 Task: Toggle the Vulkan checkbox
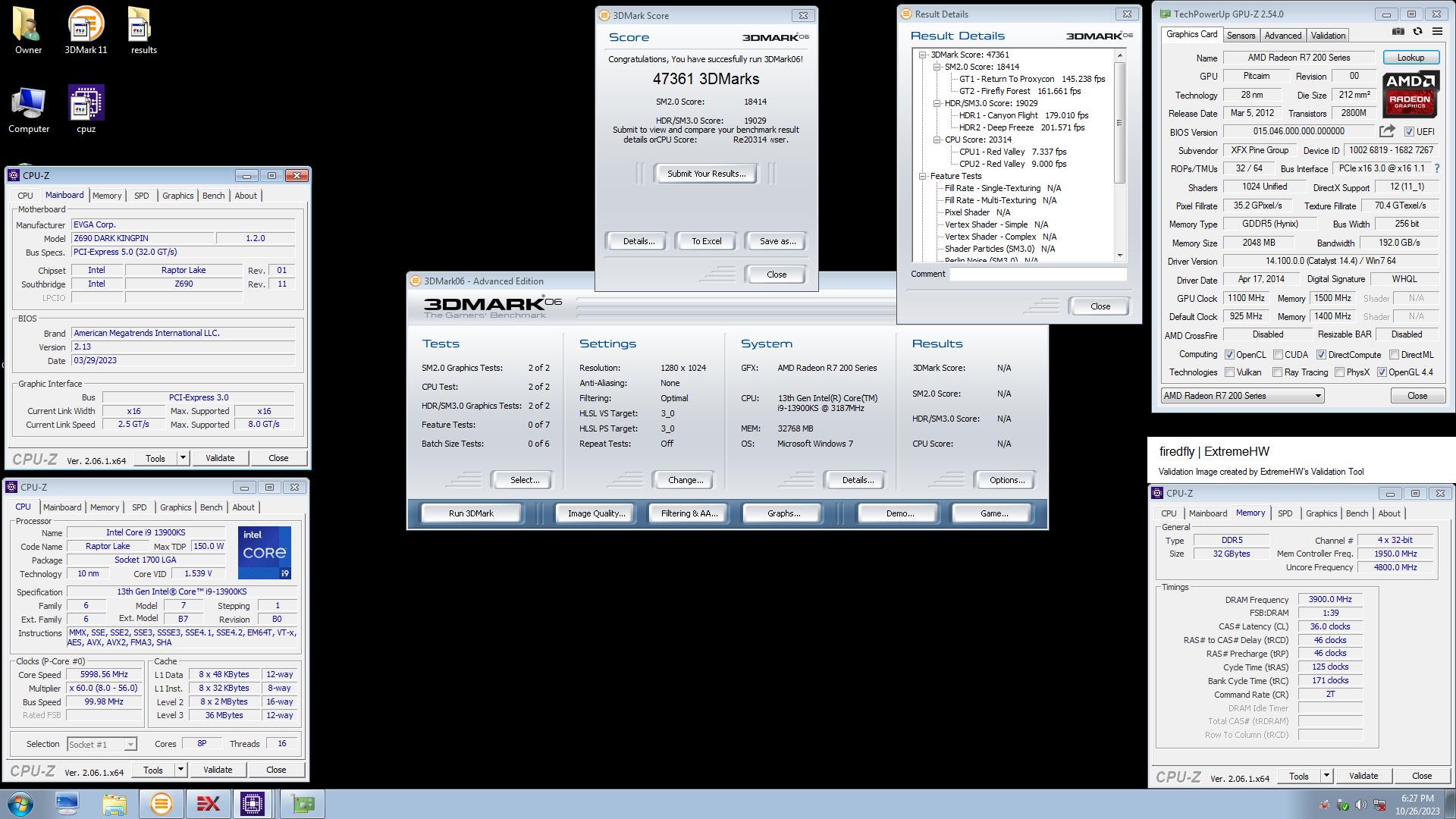[1229, 372]
